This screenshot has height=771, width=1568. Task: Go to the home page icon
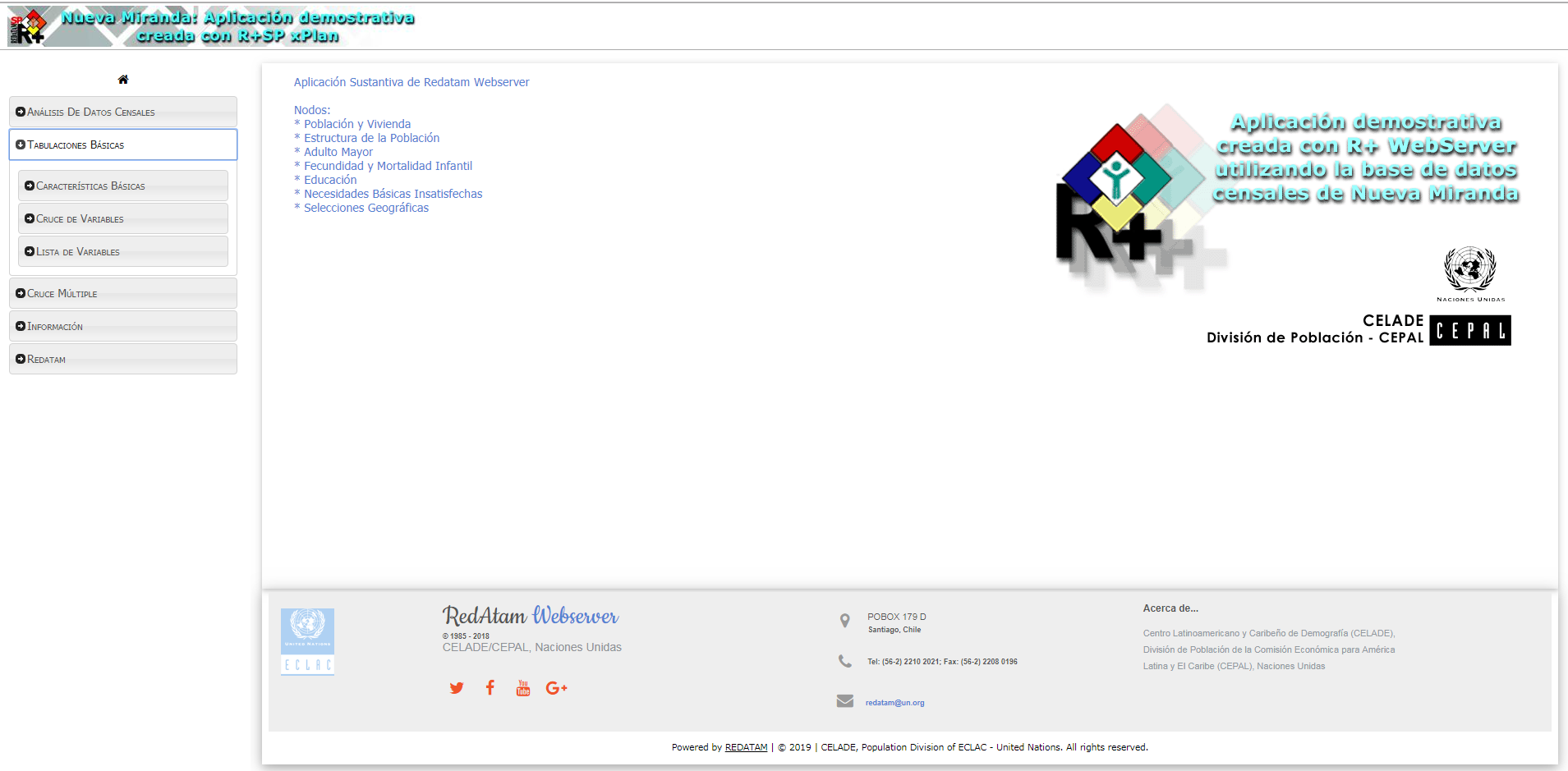pyautogui.click(x=123, y=80)
